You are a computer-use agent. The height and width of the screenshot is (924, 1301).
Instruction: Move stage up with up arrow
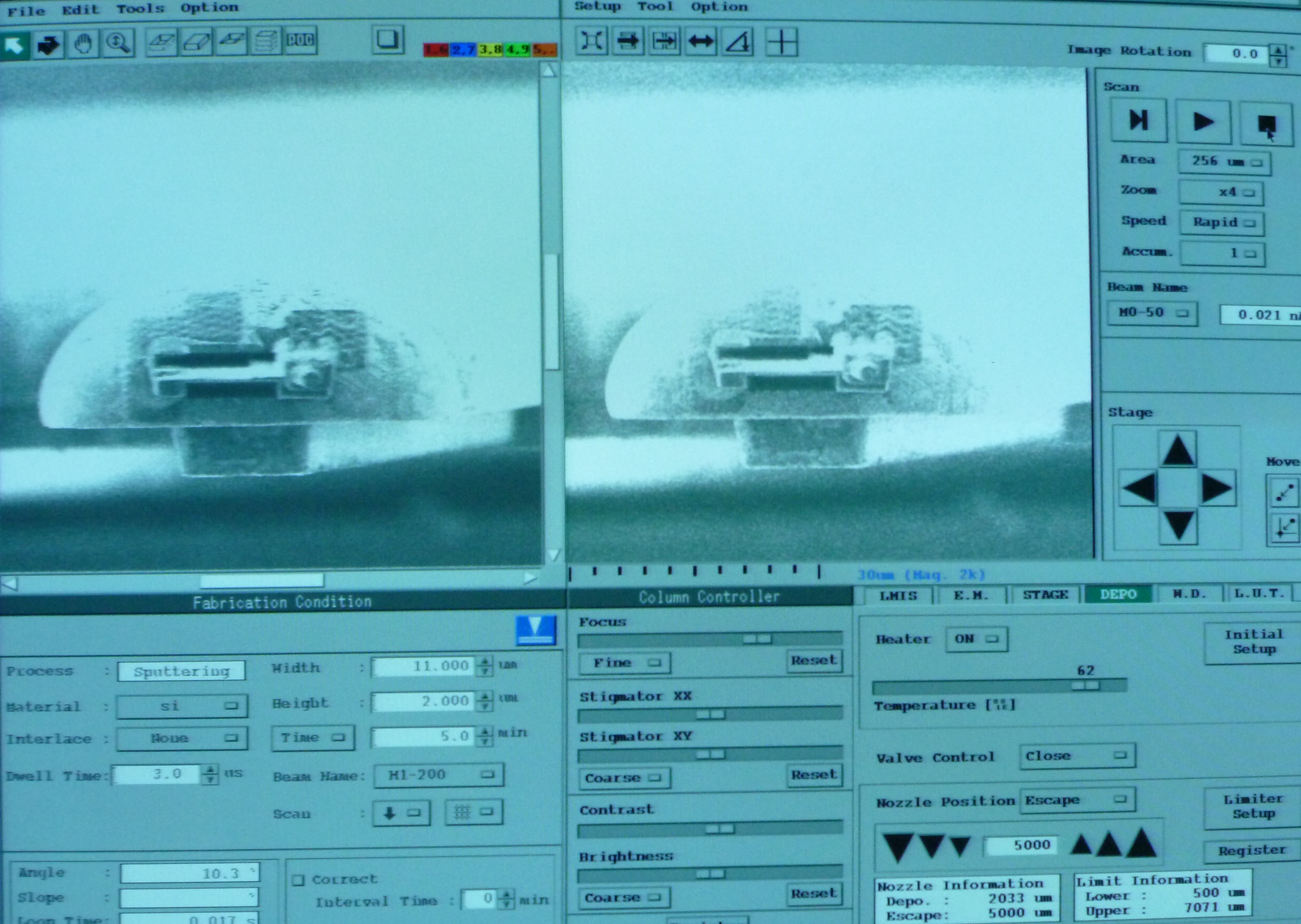coord(1178,451)
